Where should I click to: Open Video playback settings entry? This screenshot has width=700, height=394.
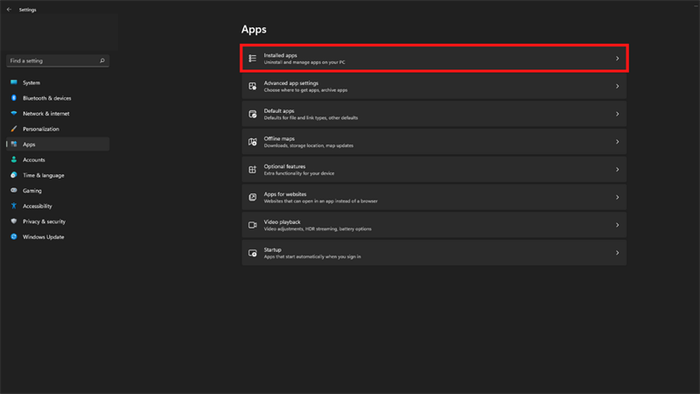pos(434,225)
